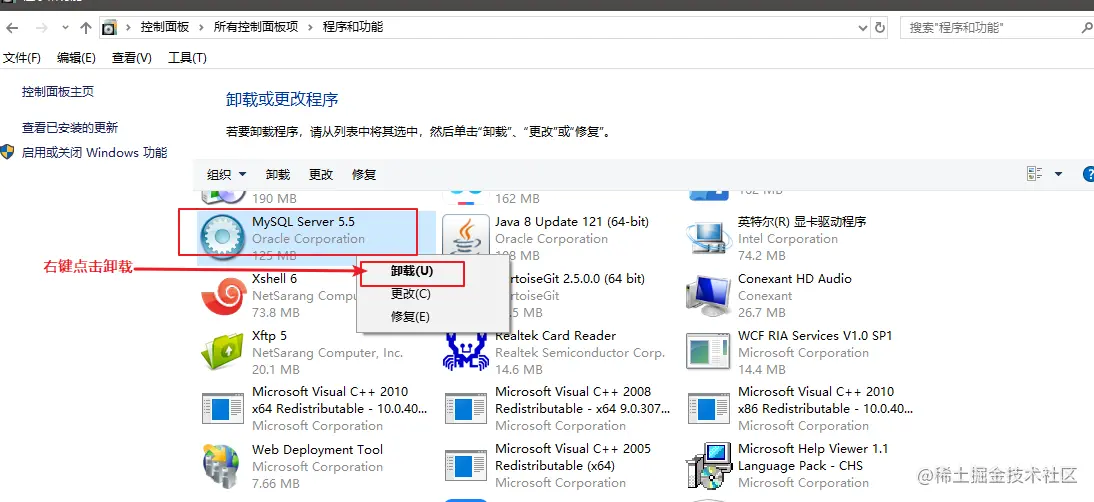
Task: Expand the 组织 dropdown menu
Action: click(227, 174)
